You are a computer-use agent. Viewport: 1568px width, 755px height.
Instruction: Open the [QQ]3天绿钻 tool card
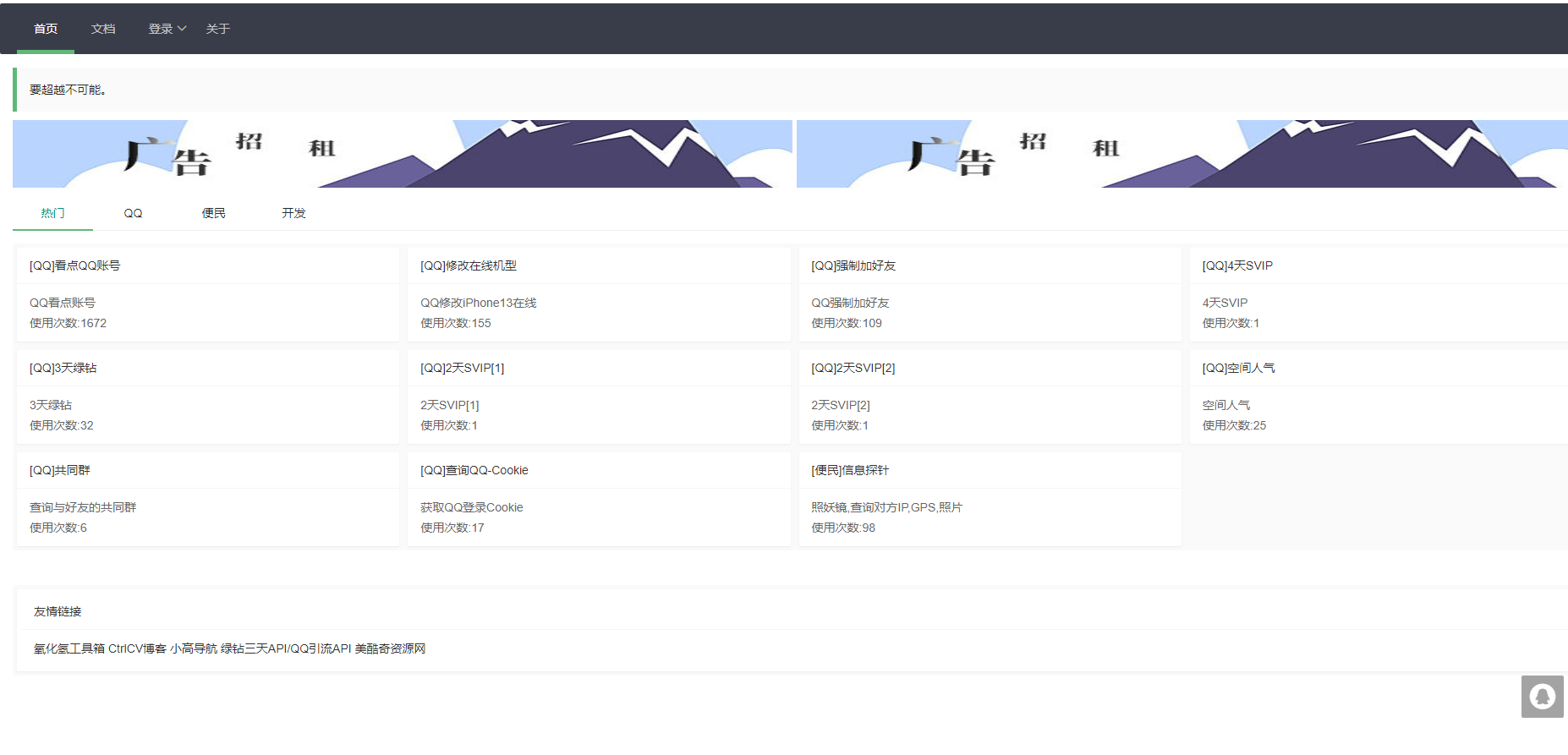pos(207,396)
